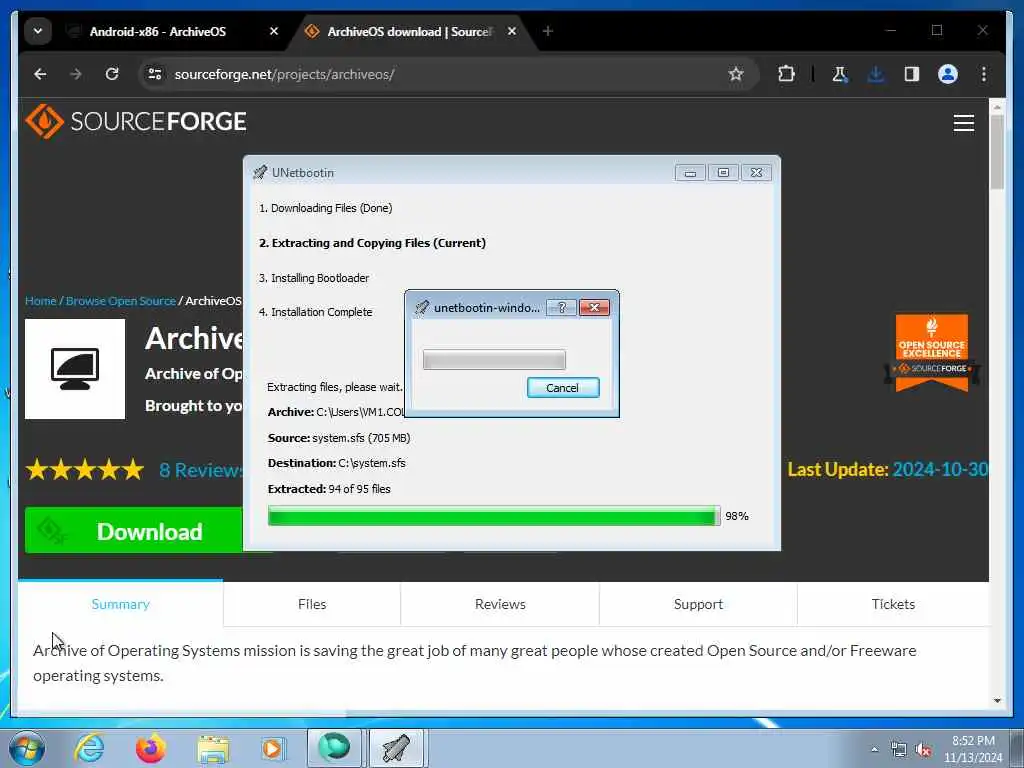Open the browser extensions puzzle icon
Viewport: 1024px width, 768px height.
786,74
